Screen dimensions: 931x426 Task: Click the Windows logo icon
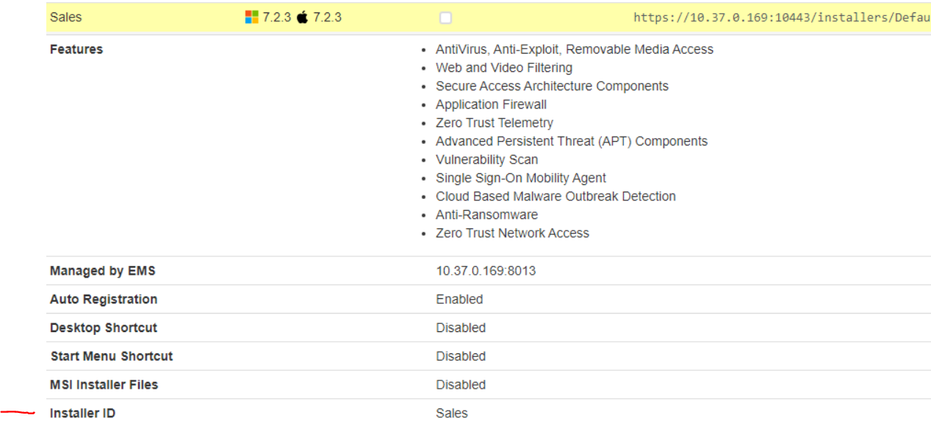point(252,17)
